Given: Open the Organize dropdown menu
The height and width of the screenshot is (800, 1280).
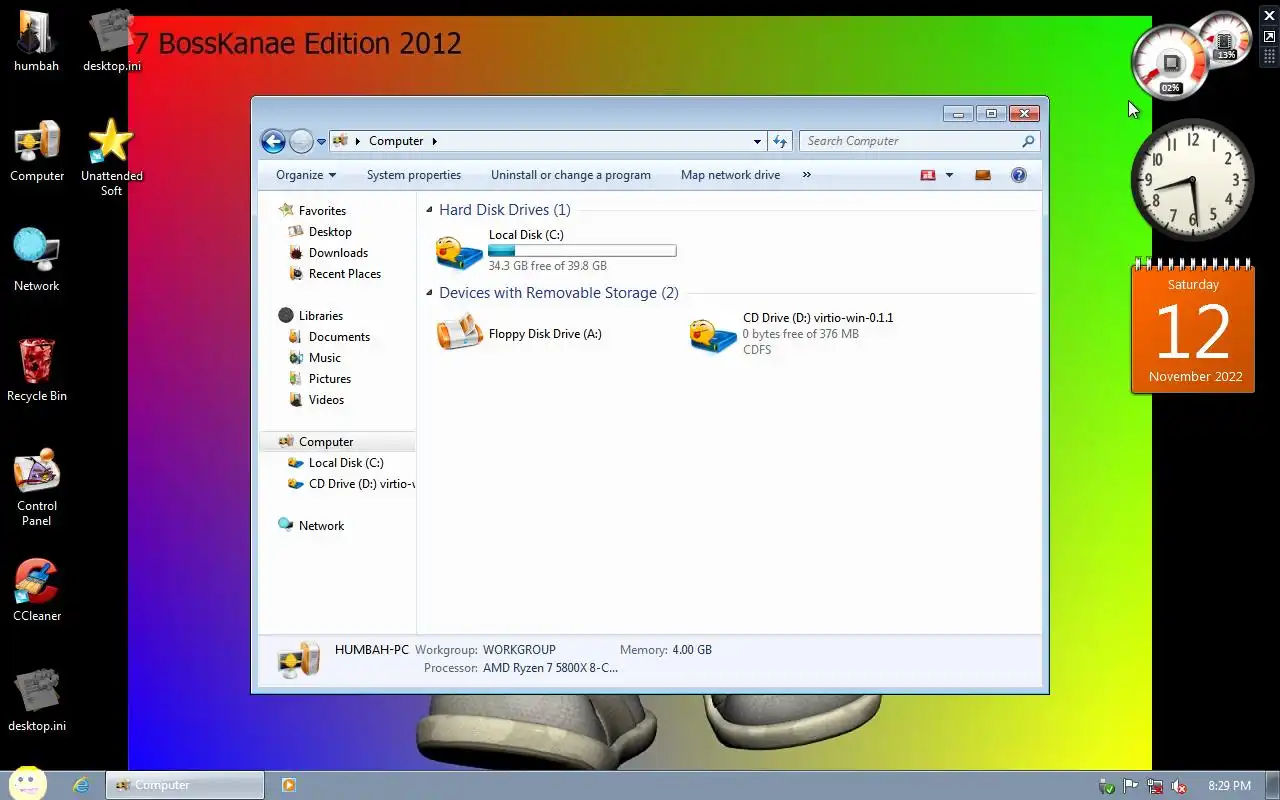Looking at the screenshot, I should pyautogui.click(x=306, y=175).
